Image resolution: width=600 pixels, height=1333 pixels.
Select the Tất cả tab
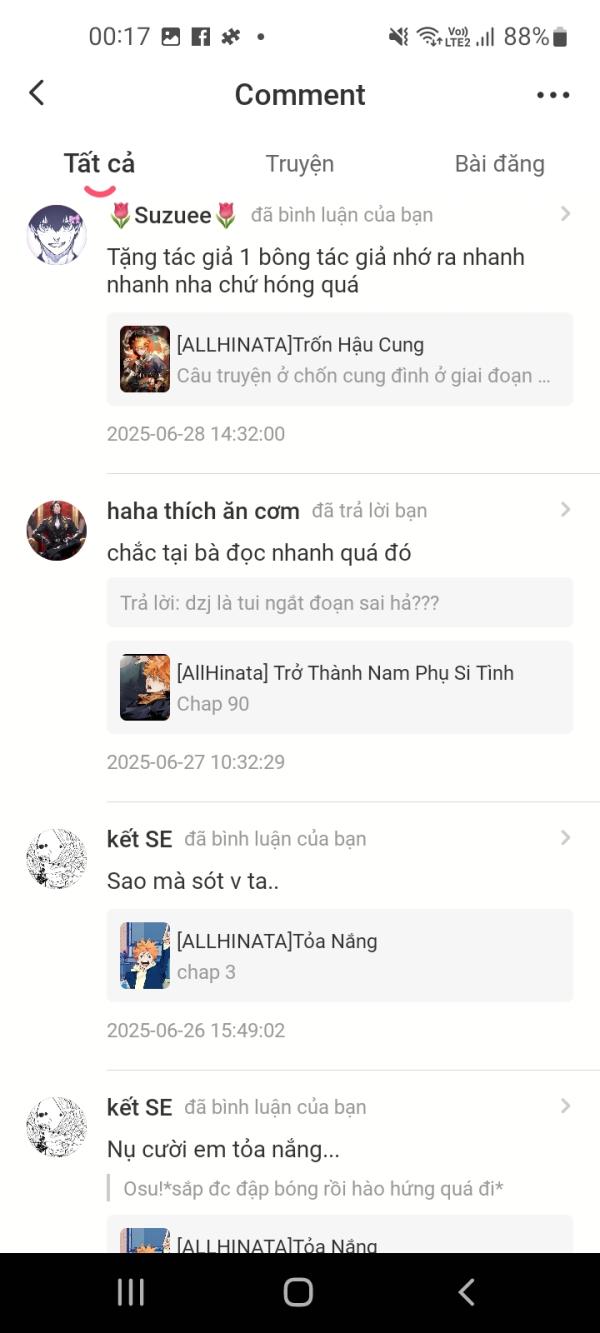pyautogui.click(x=99, y=164)
